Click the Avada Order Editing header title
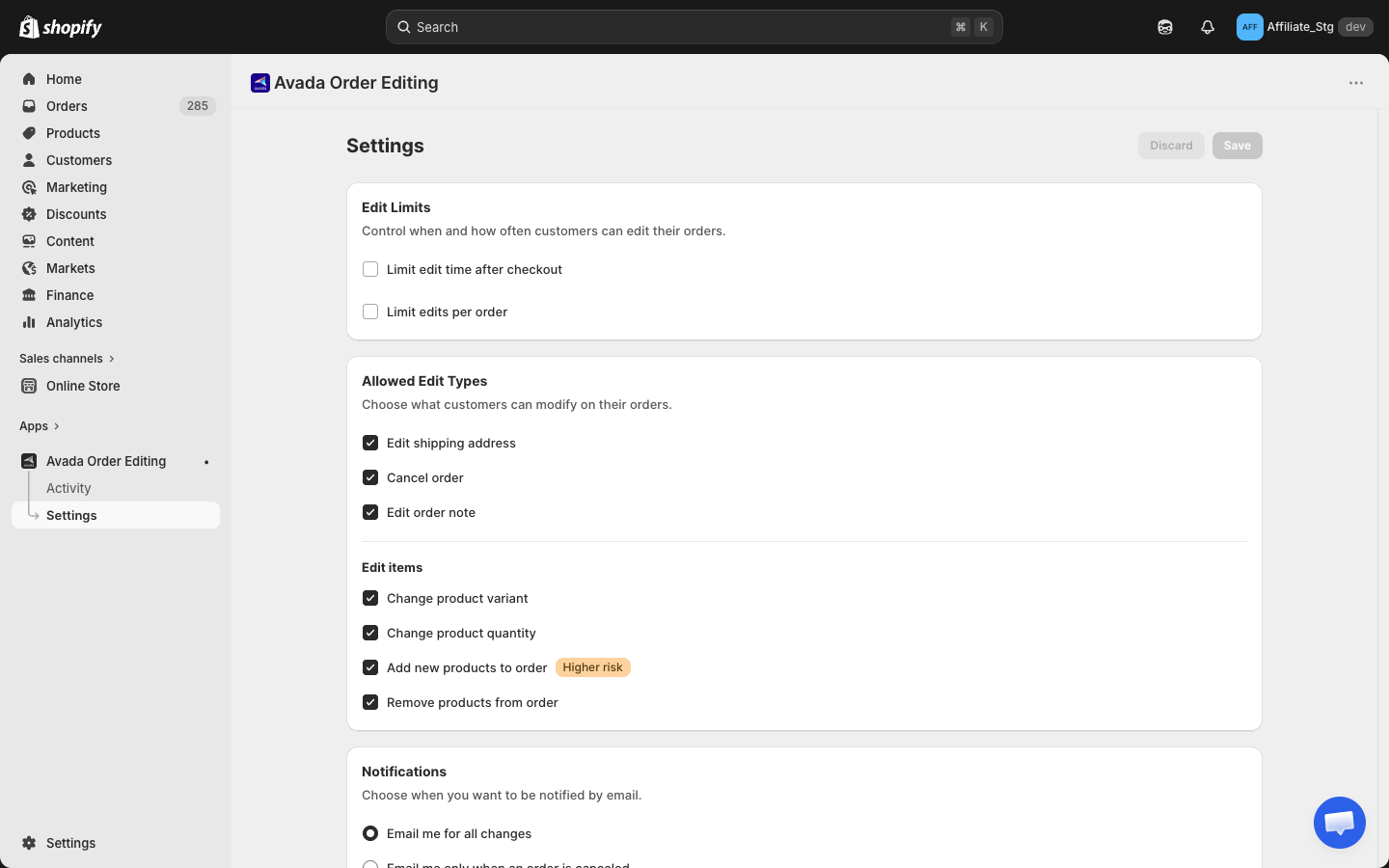1389x868 pixels. (356, 83)
